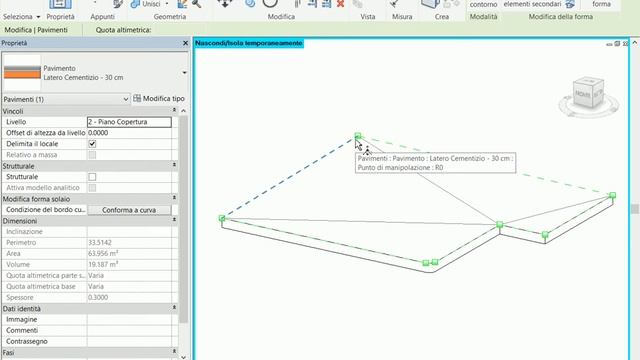Viewport: 640px width, 360px height.
Task: Click the Area value 63.956 m²
Action: (x=103, y=253)
